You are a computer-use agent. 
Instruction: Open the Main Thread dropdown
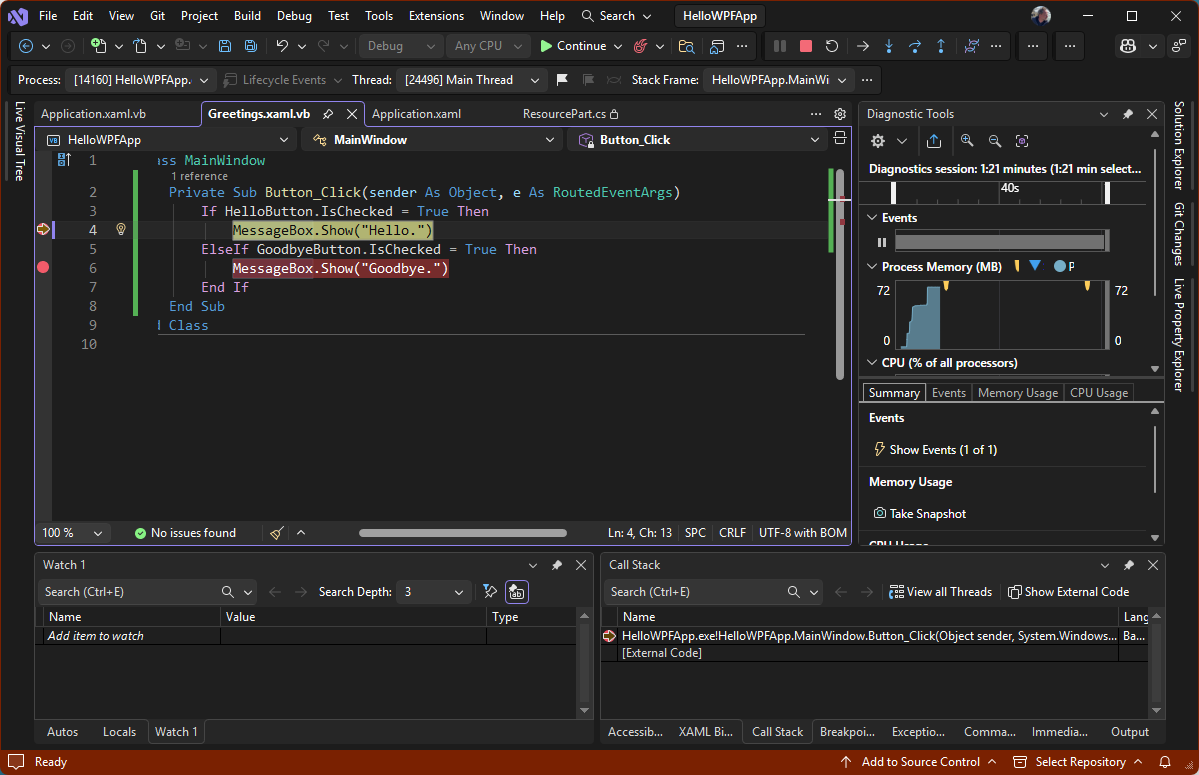pos(471,79)
